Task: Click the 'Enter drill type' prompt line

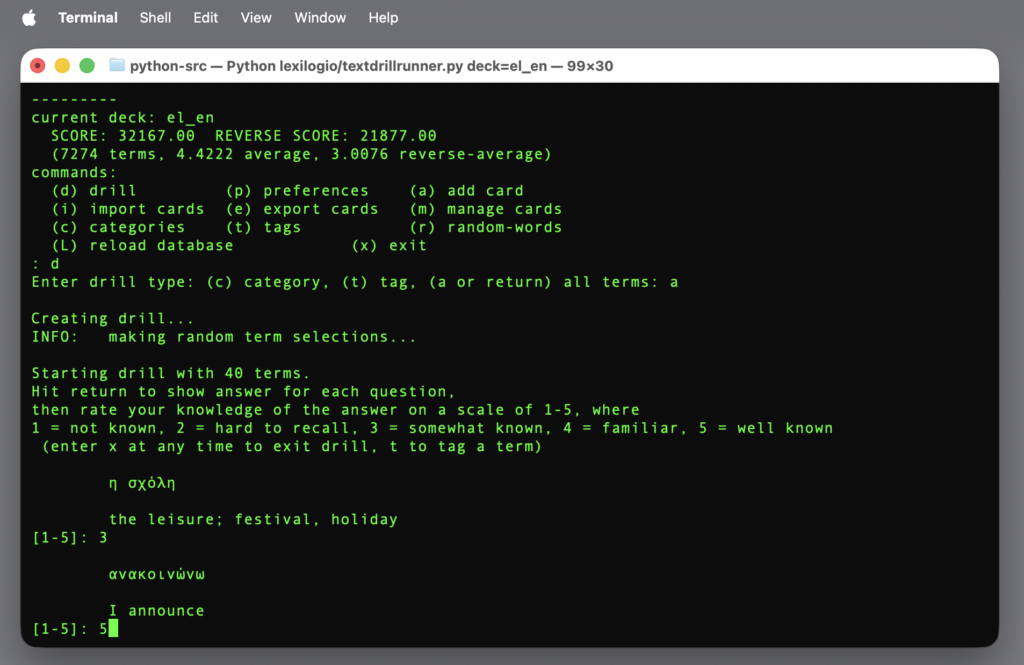Action: 355,282
